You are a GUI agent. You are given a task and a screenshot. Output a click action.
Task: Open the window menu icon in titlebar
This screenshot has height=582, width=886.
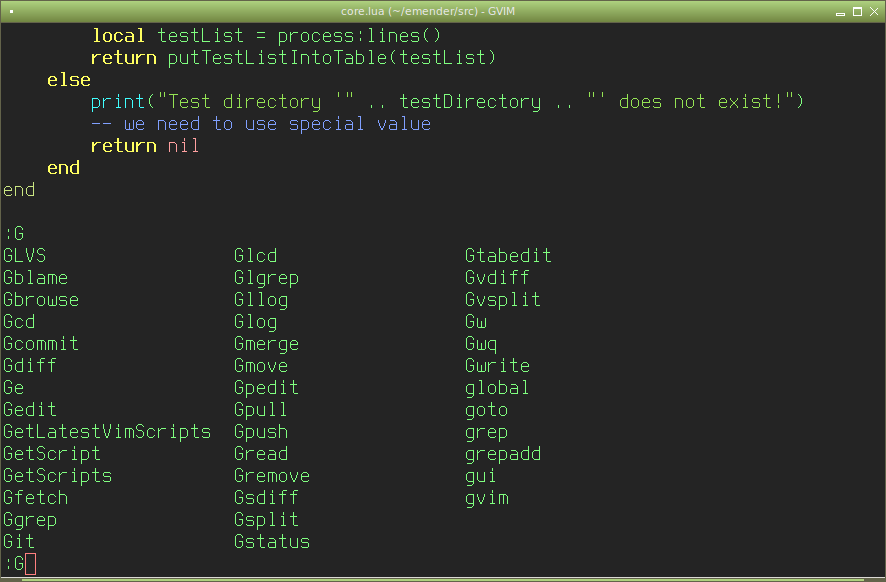pyautogui.click(x=10, y=11)
